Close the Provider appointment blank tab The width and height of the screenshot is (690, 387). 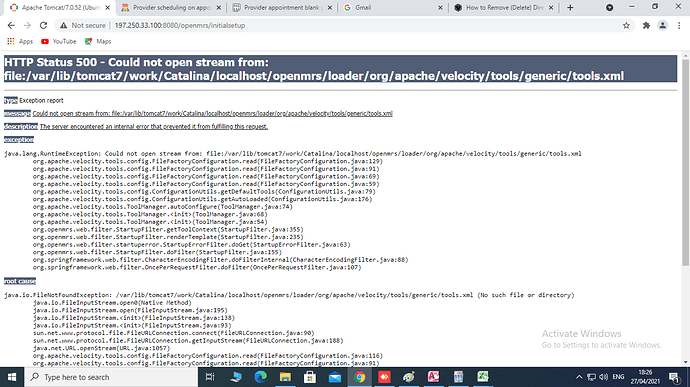tap(330, 7)
